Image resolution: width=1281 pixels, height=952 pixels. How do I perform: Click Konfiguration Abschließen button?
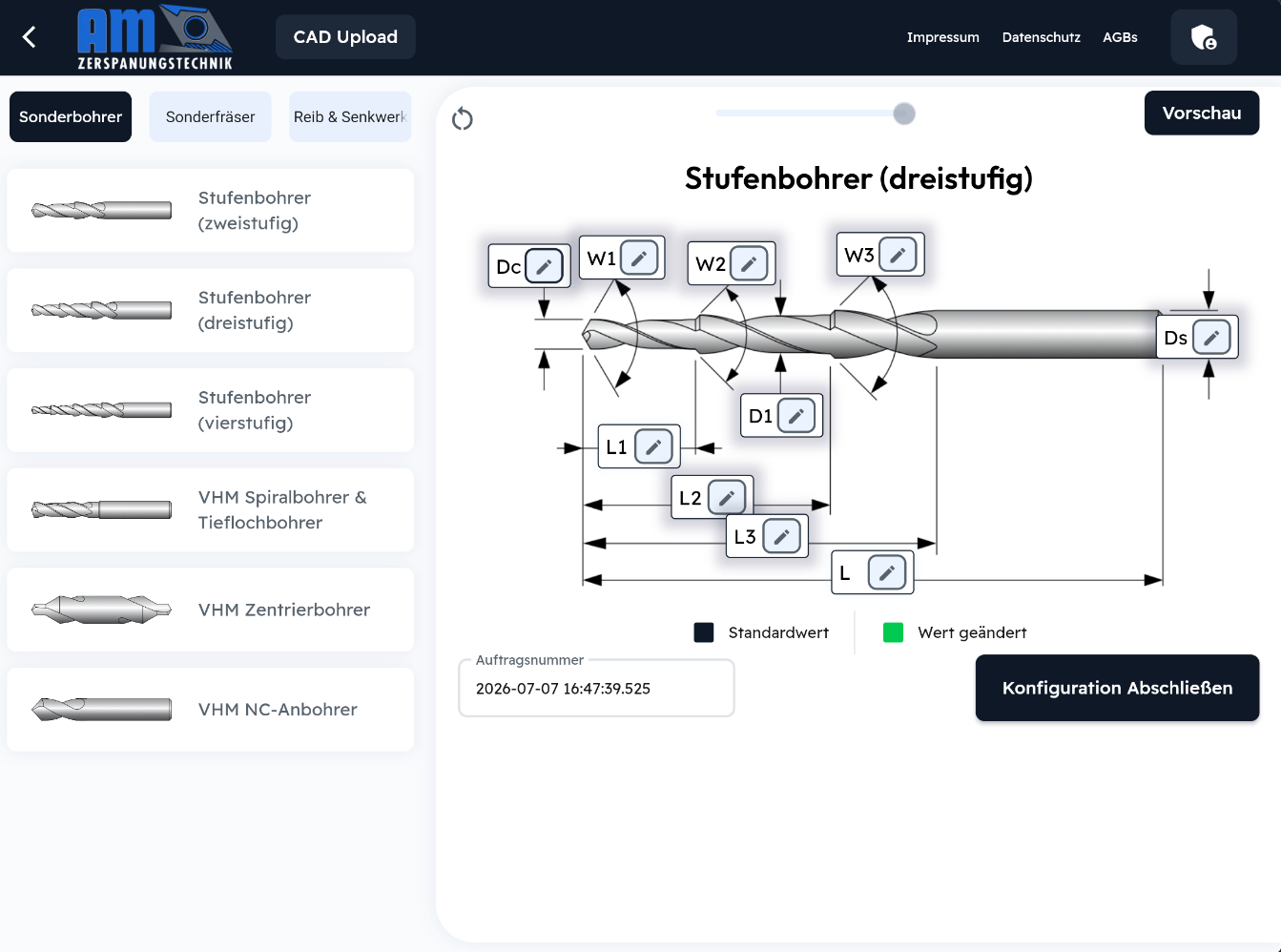(1117, 688)
